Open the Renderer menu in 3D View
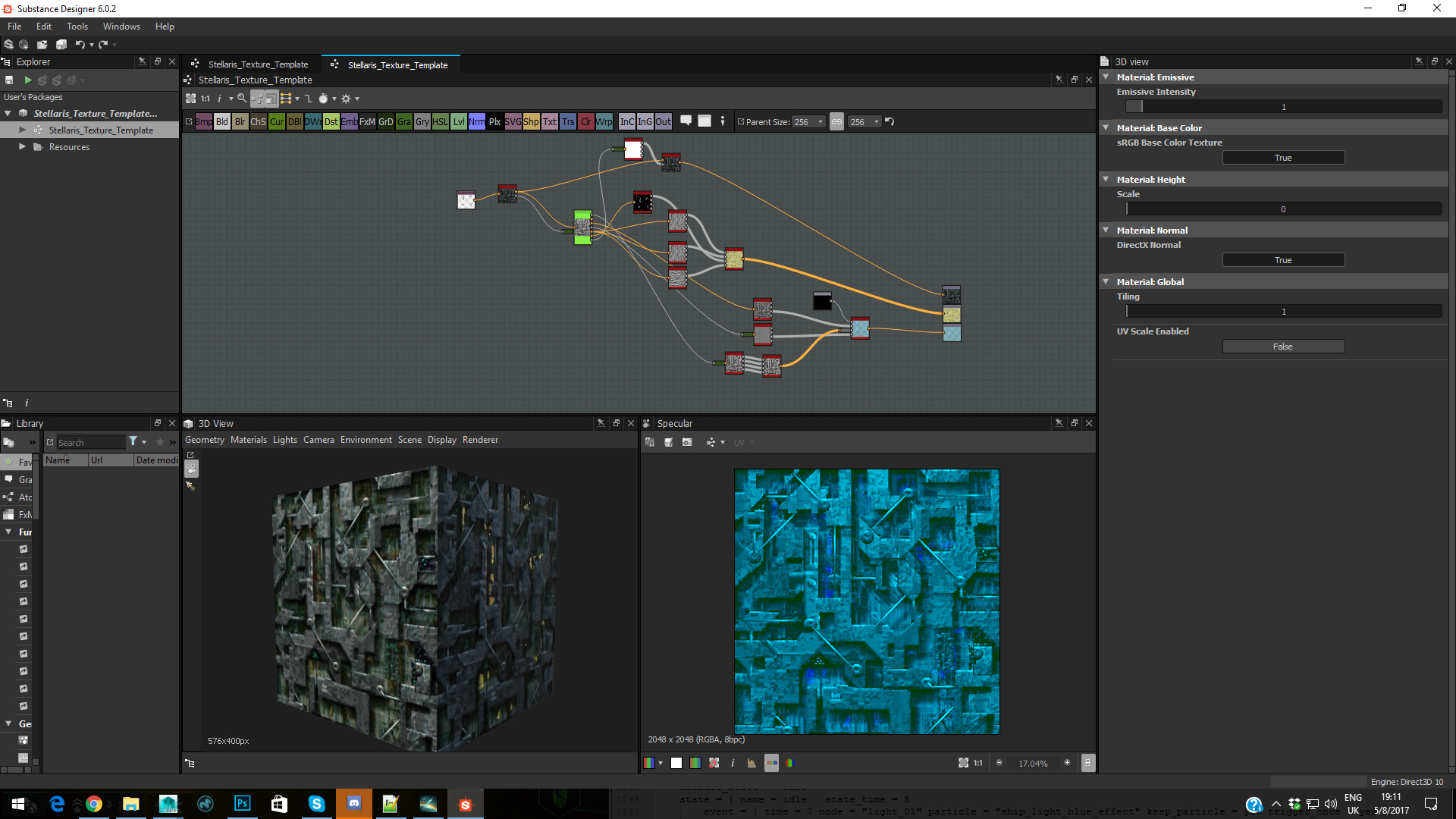This screenshot has width=1456, height=819. (480, 440)
